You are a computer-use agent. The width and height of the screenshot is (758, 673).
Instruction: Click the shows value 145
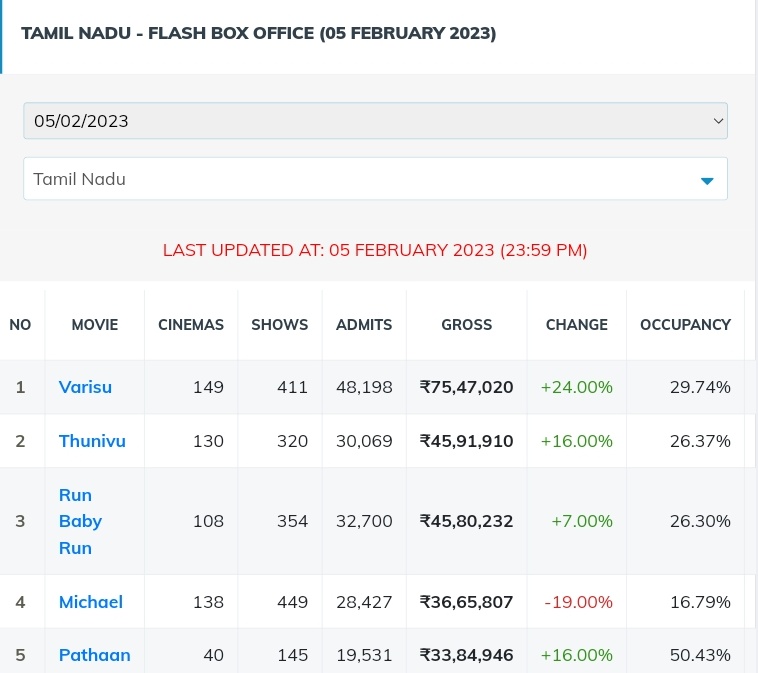click(x=292, y=656)
